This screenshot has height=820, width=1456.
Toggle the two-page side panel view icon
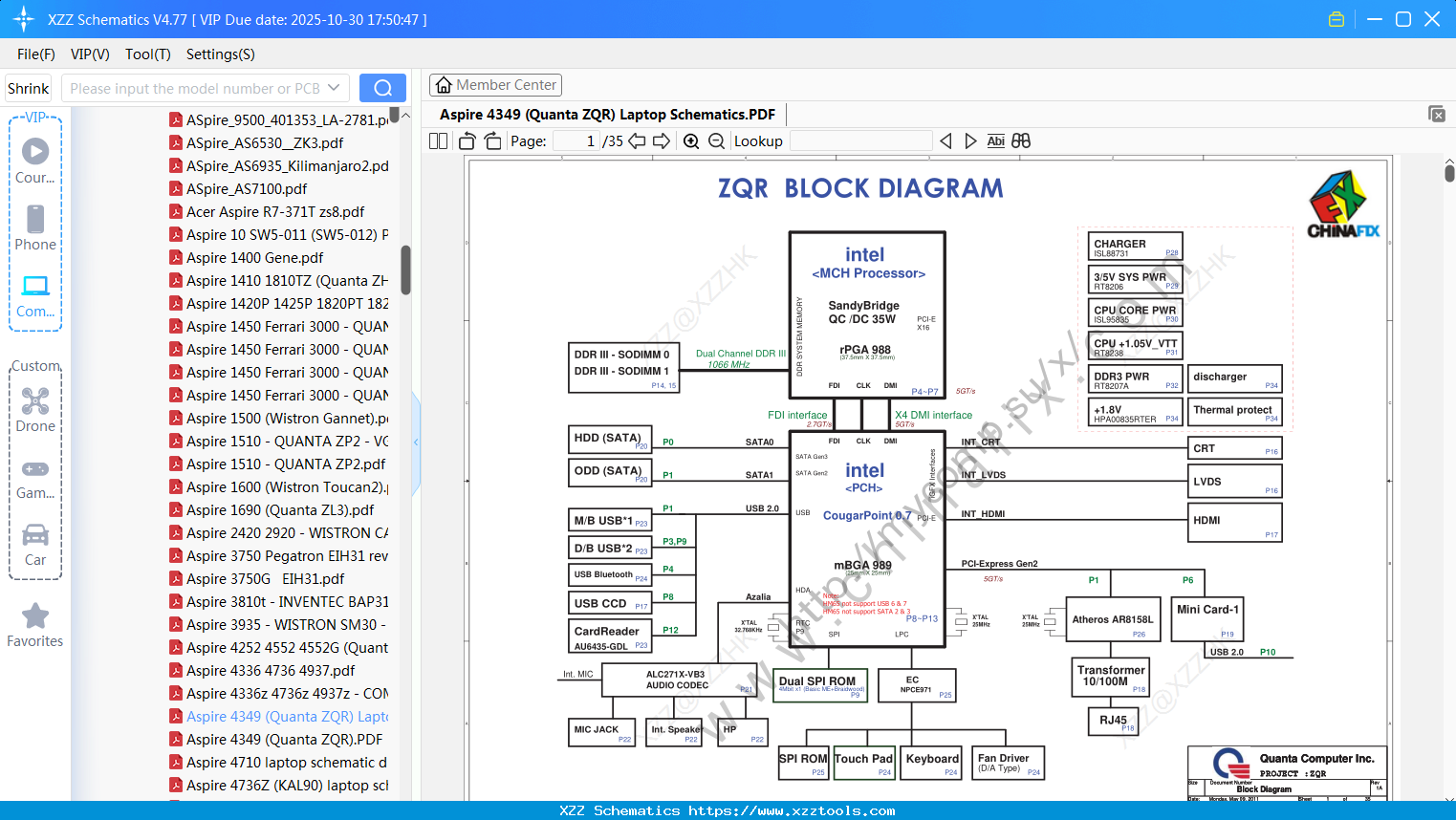(x=438, y=140)
